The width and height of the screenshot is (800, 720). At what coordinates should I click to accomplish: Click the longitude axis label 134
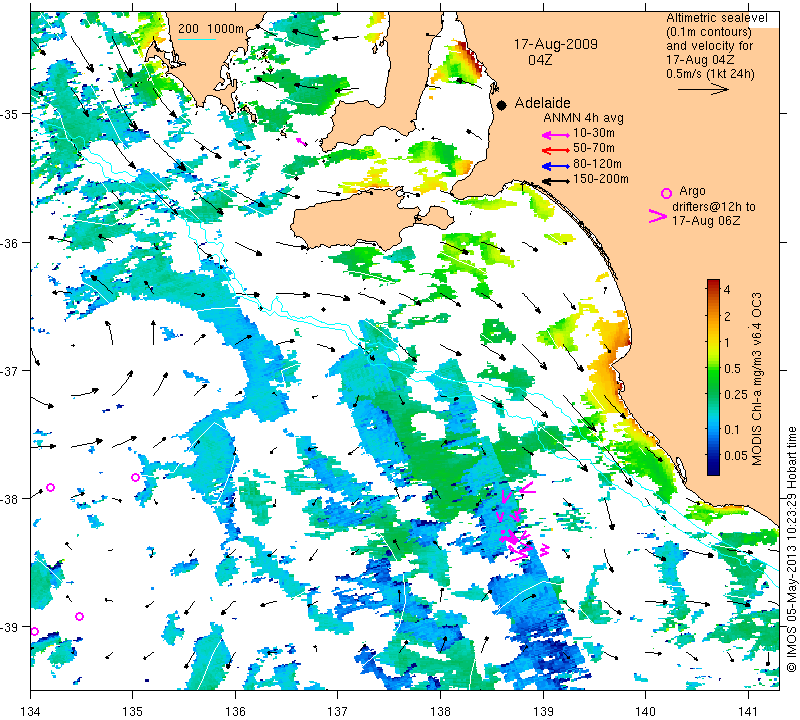coord(31,711)
